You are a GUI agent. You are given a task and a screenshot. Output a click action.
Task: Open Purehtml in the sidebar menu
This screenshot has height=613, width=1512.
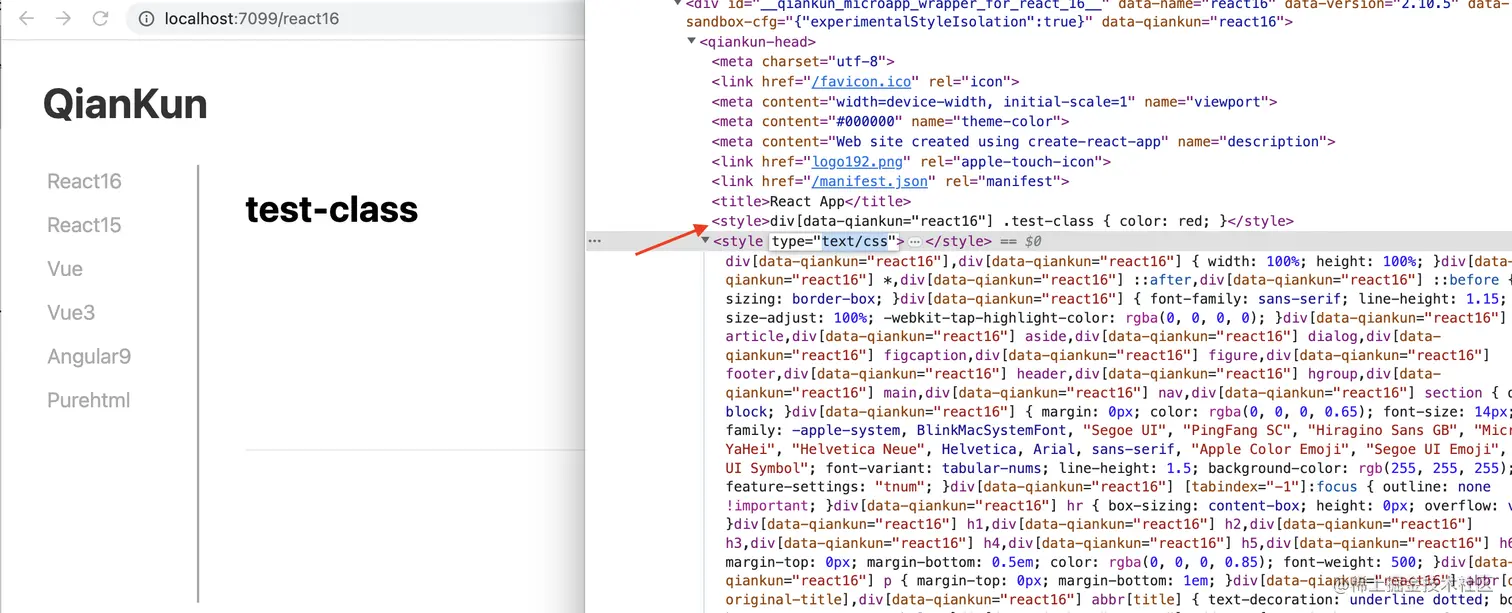tap(89, 400)
